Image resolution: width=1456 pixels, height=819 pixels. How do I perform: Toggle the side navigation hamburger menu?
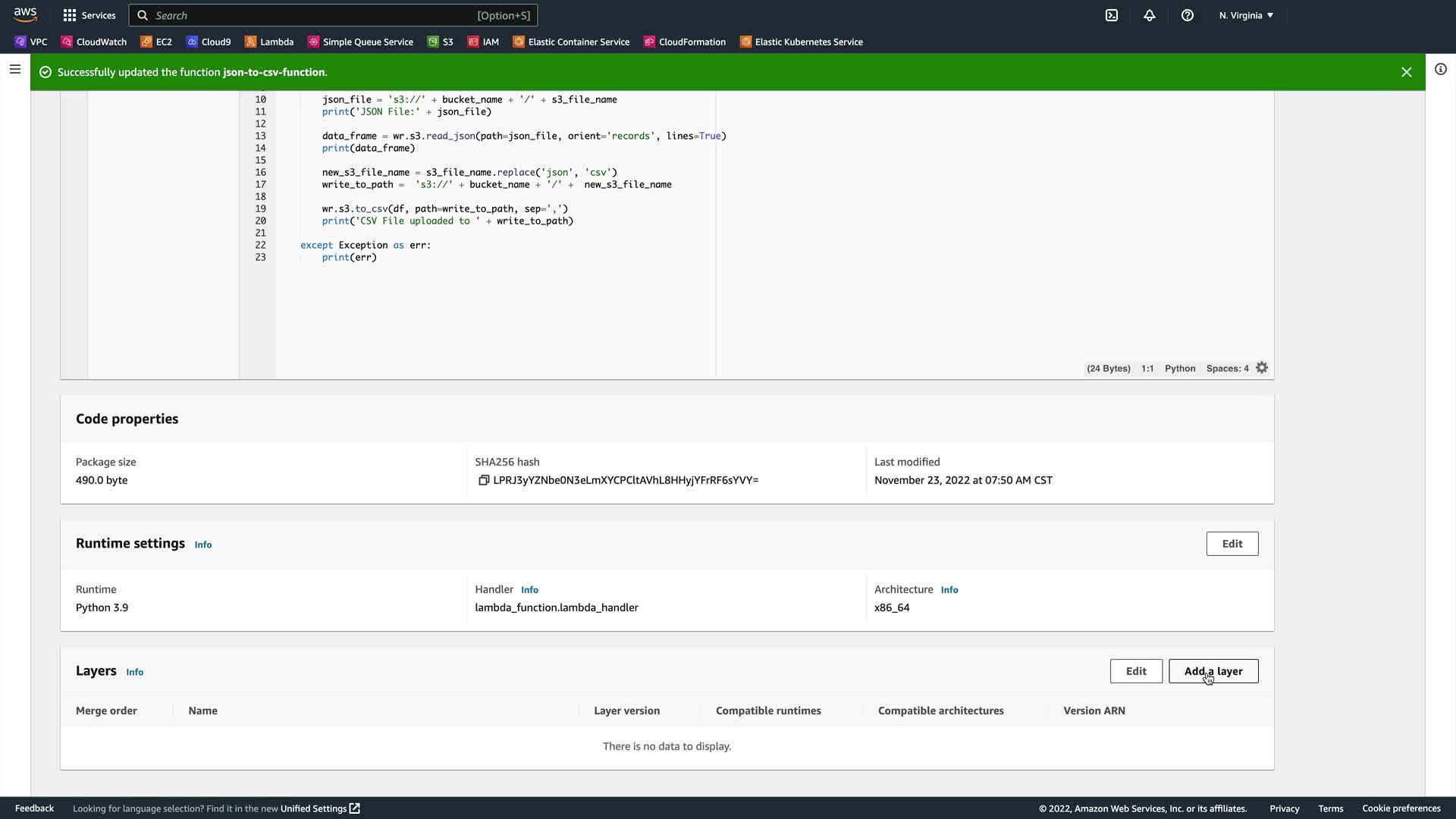click(x=14, y=69)
